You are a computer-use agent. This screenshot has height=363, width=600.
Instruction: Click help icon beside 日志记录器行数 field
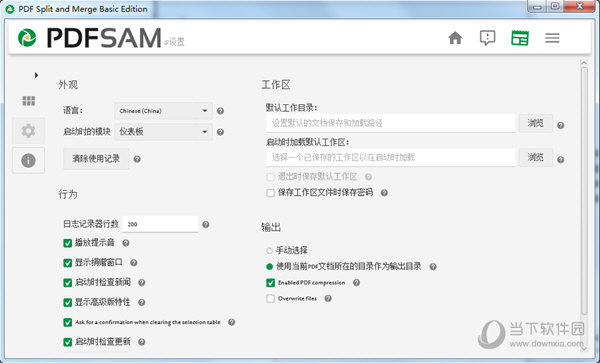point(205,224)
